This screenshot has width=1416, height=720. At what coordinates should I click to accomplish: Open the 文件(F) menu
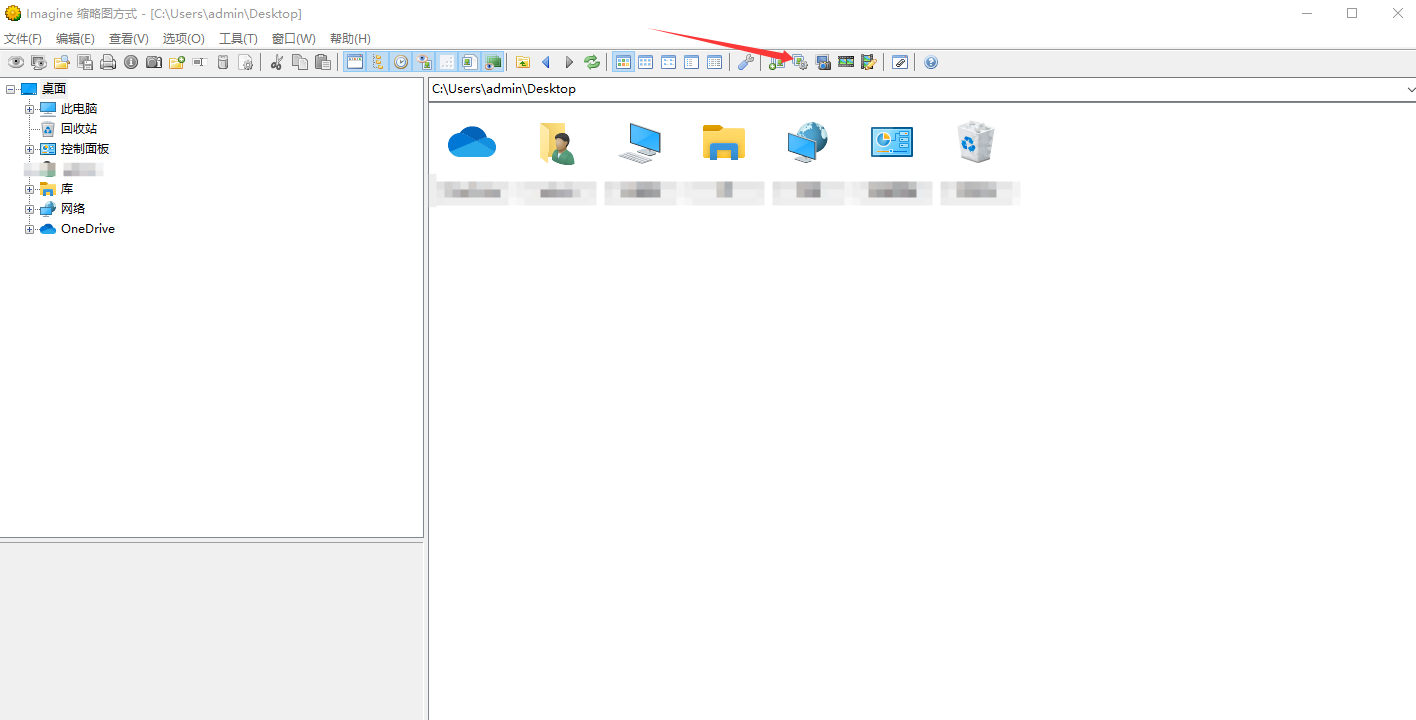[x=23, y=38]
